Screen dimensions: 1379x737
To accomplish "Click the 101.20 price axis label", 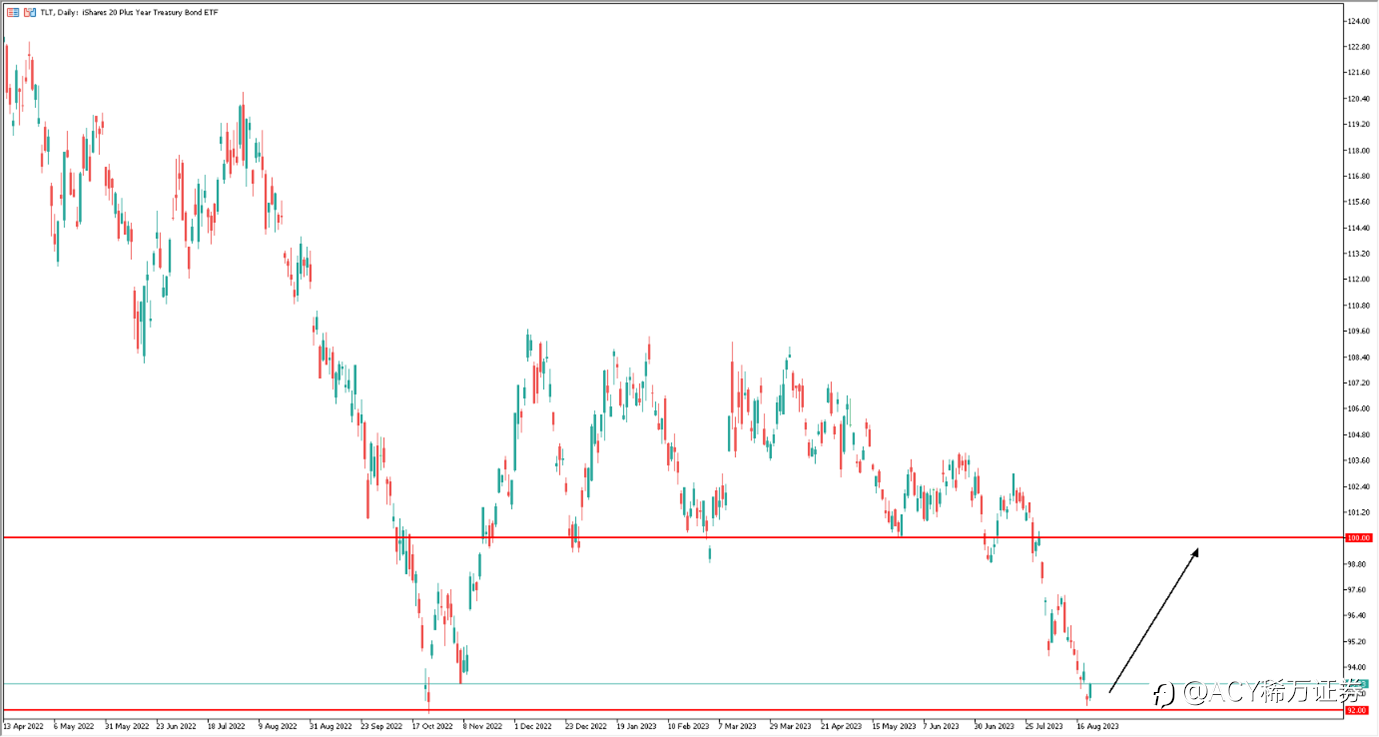I will coord(1359,513).
